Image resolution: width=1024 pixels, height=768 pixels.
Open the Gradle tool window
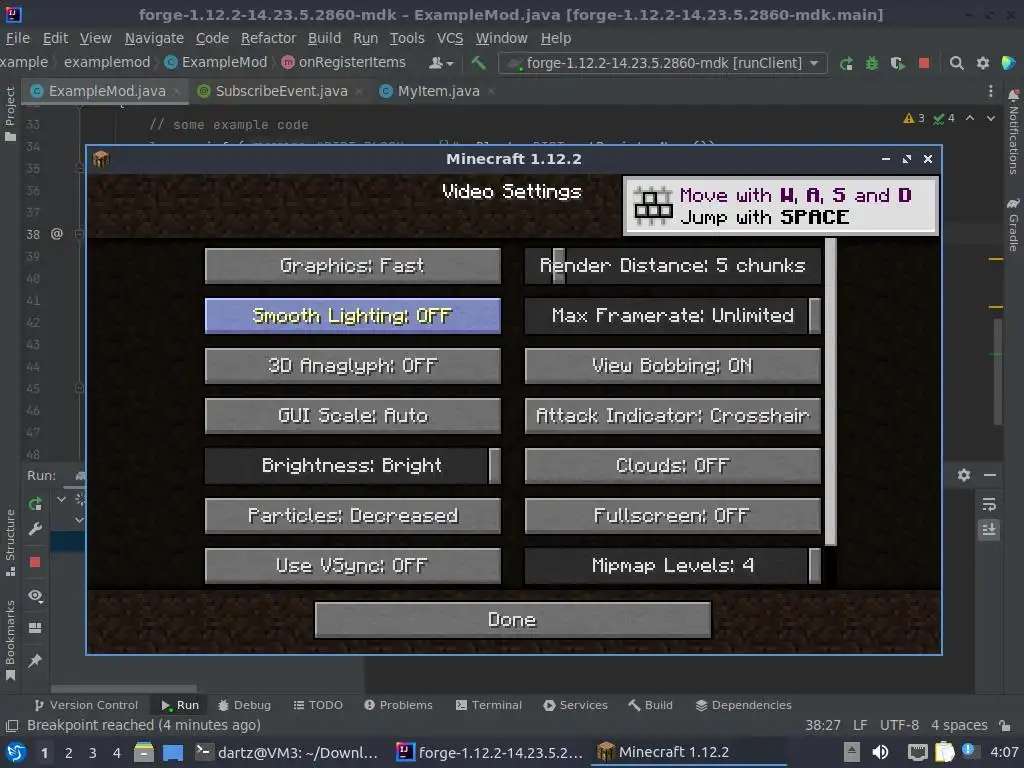click(1013, 225)
